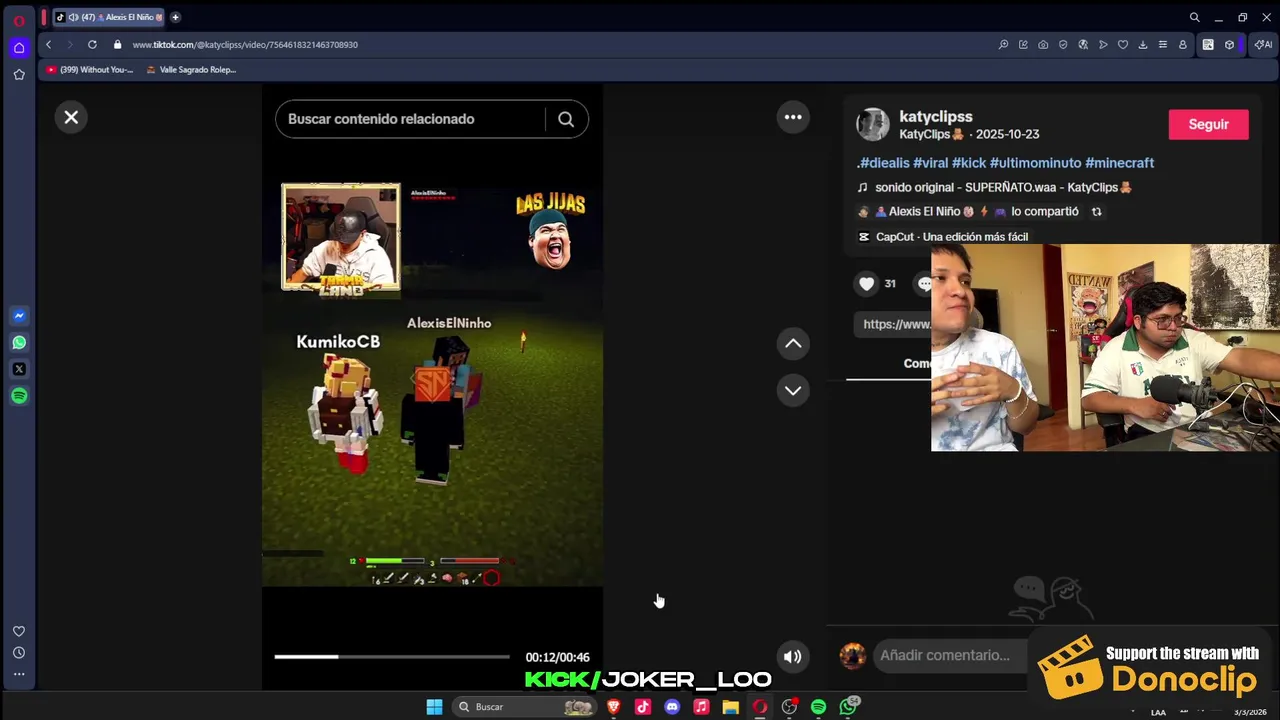
Task: Open the #viral hashtag
Action: click(x=930, y=163)
